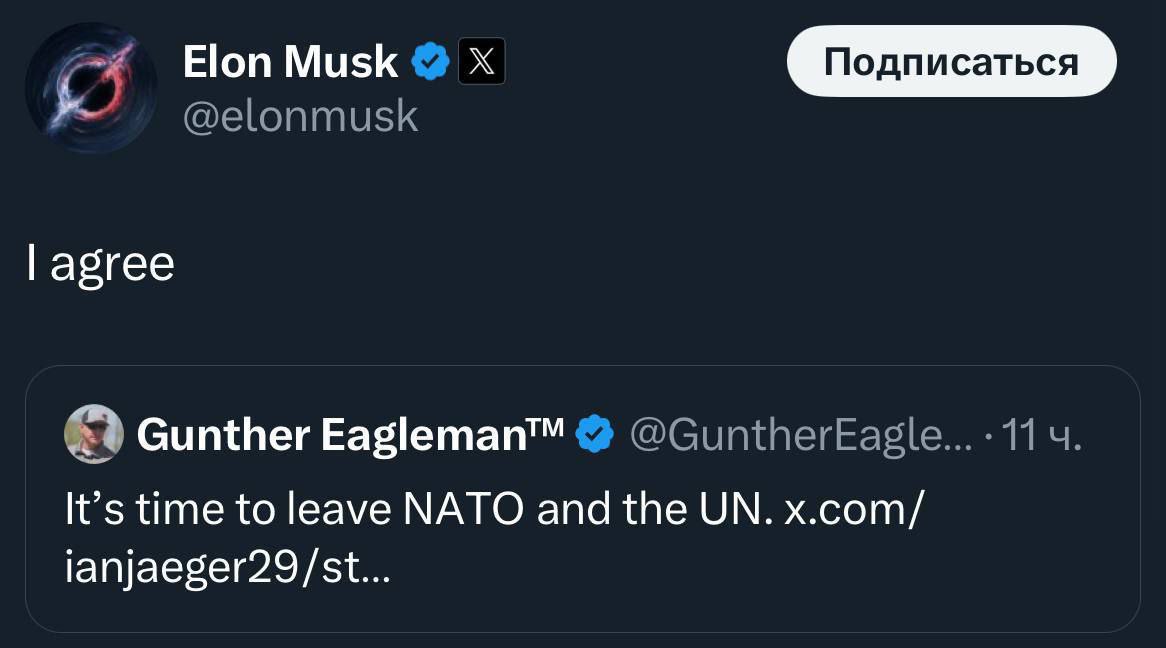Click the X affiliation badge icon
The height and width of the screenshot is (648, 1166).
tap(481, 62)
